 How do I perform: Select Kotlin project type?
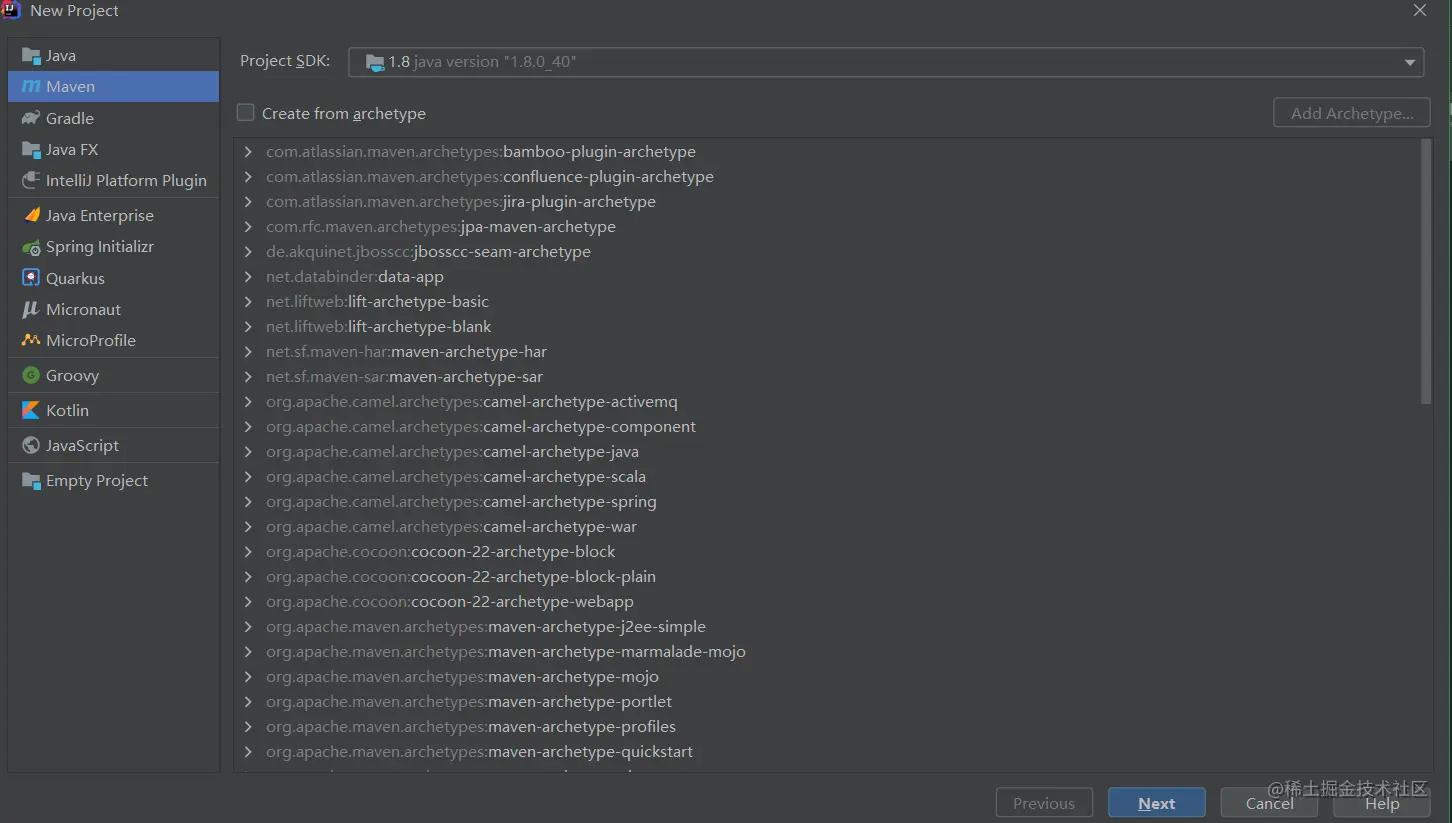click(x=113, y=410)
